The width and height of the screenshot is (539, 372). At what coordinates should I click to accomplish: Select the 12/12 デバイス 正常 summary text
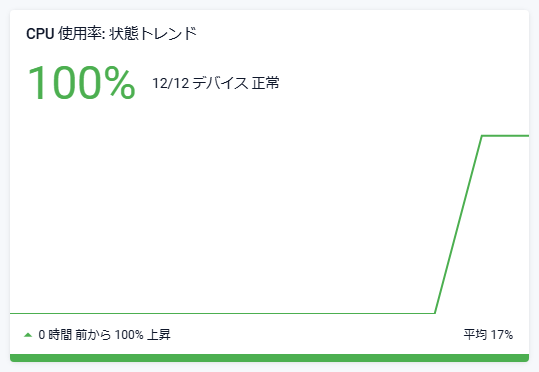(216, 83)
